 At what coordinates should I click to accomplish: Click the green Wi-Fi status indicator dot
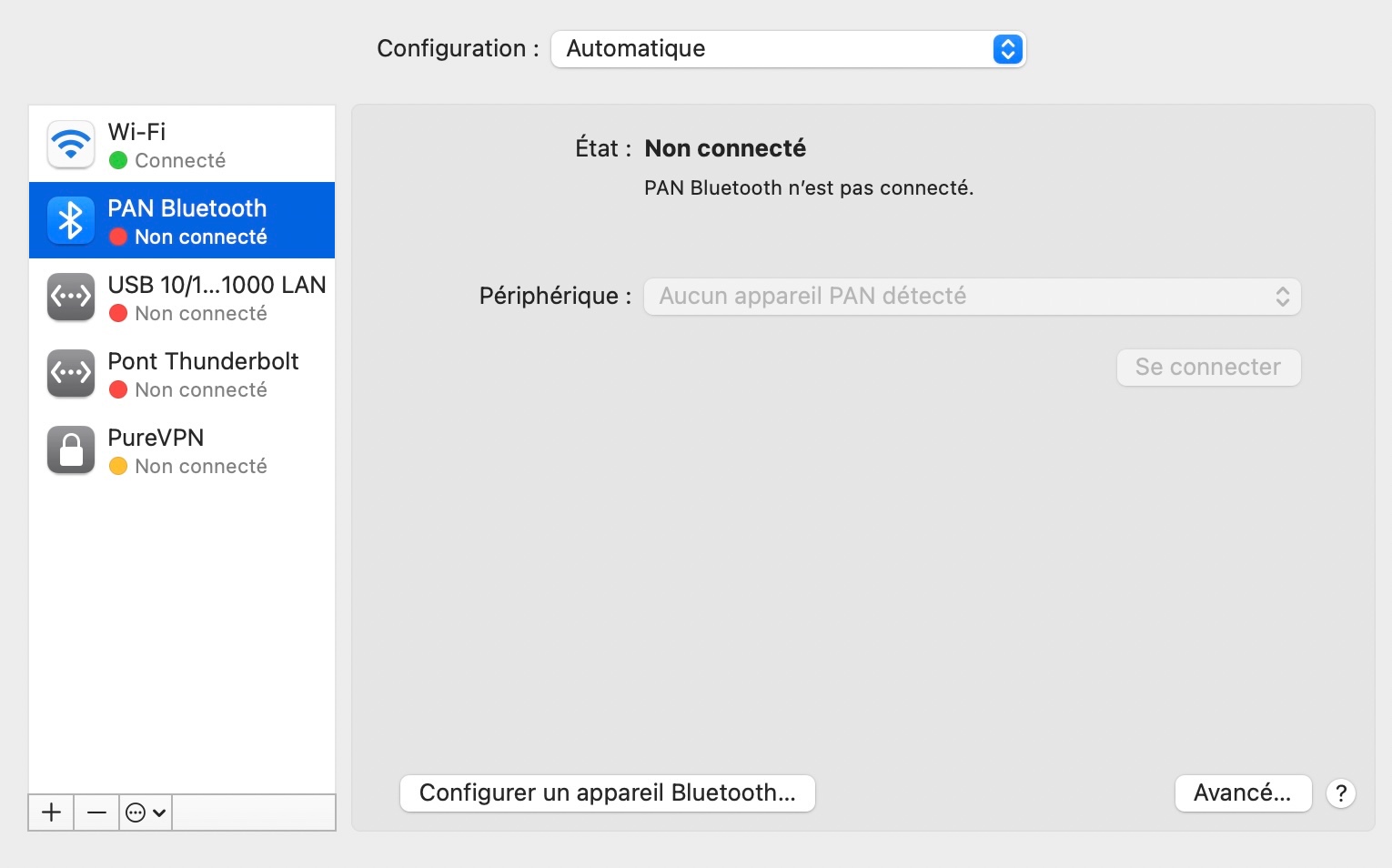(118, 161)
